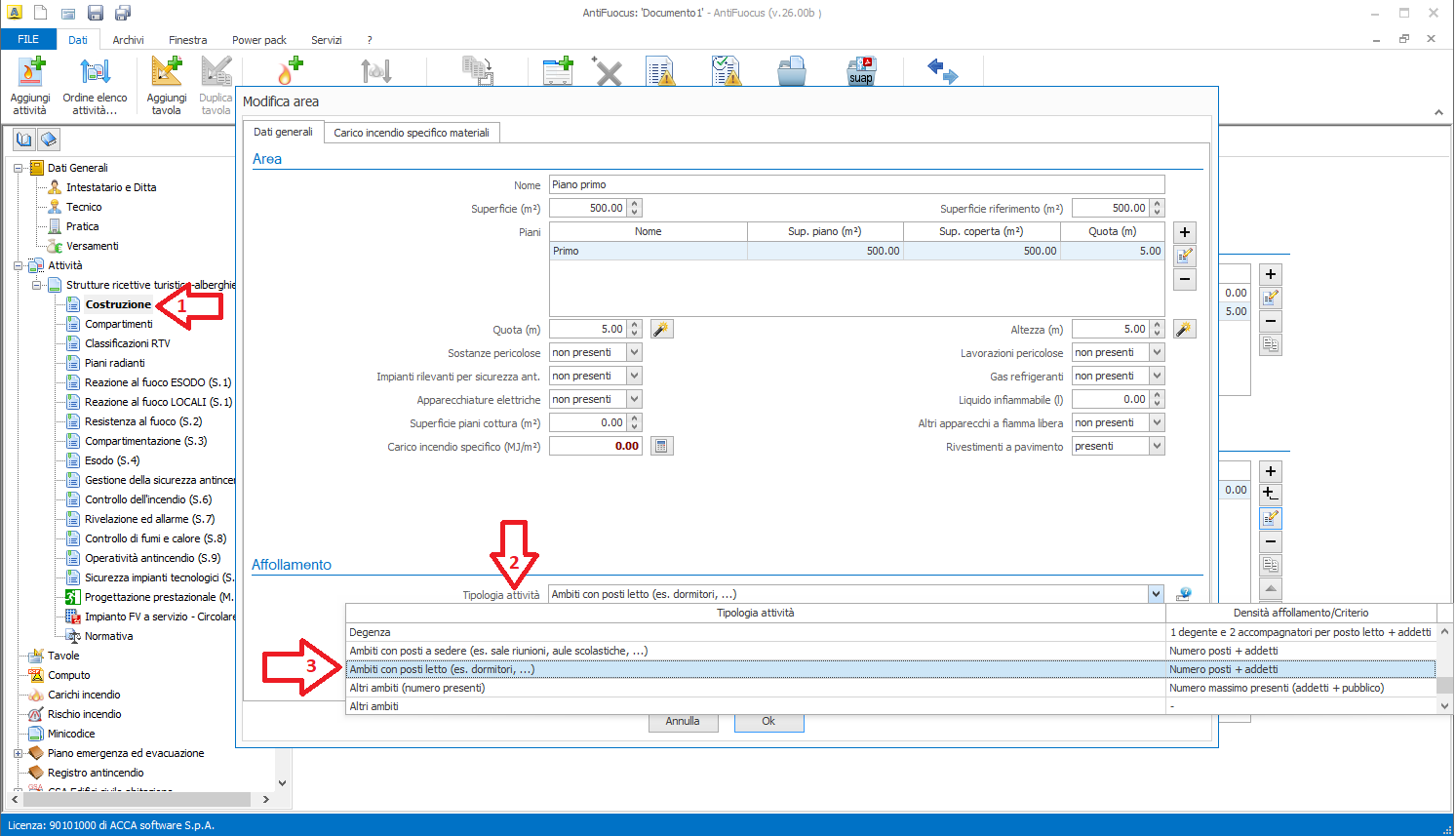Viewport: 1456px width, 836px height.
Task: Open the Tipologia attività dropdown arrow
Action: [x=1156, y=594]
